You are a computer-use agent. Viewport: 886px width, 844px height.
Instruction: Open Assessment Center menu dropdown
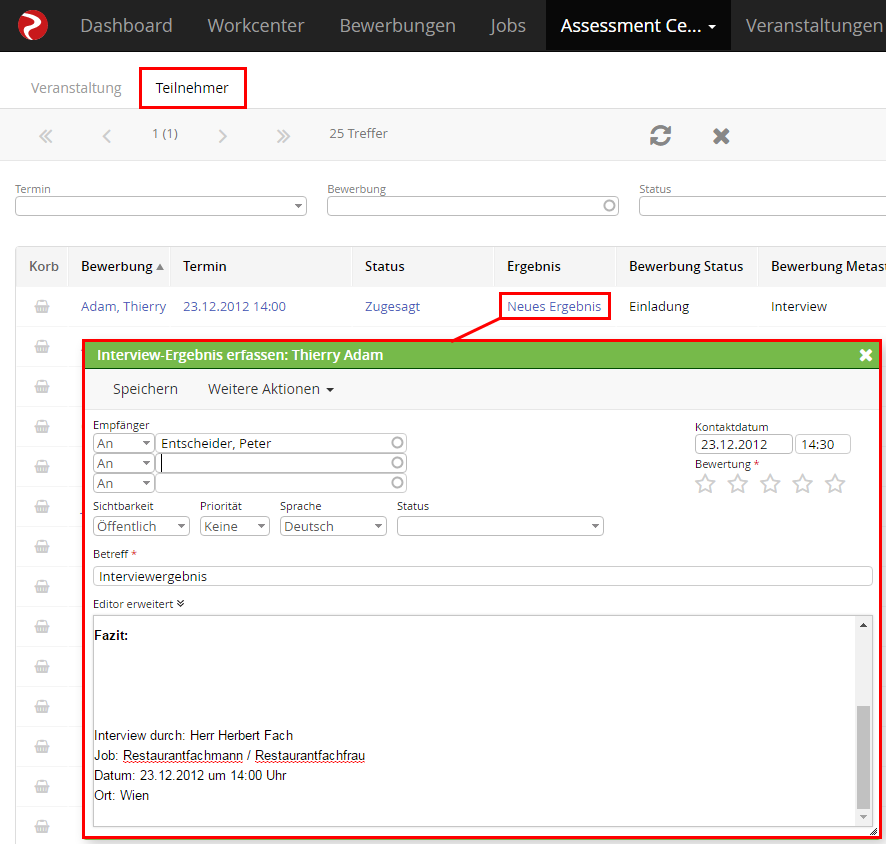coord(638,25)
